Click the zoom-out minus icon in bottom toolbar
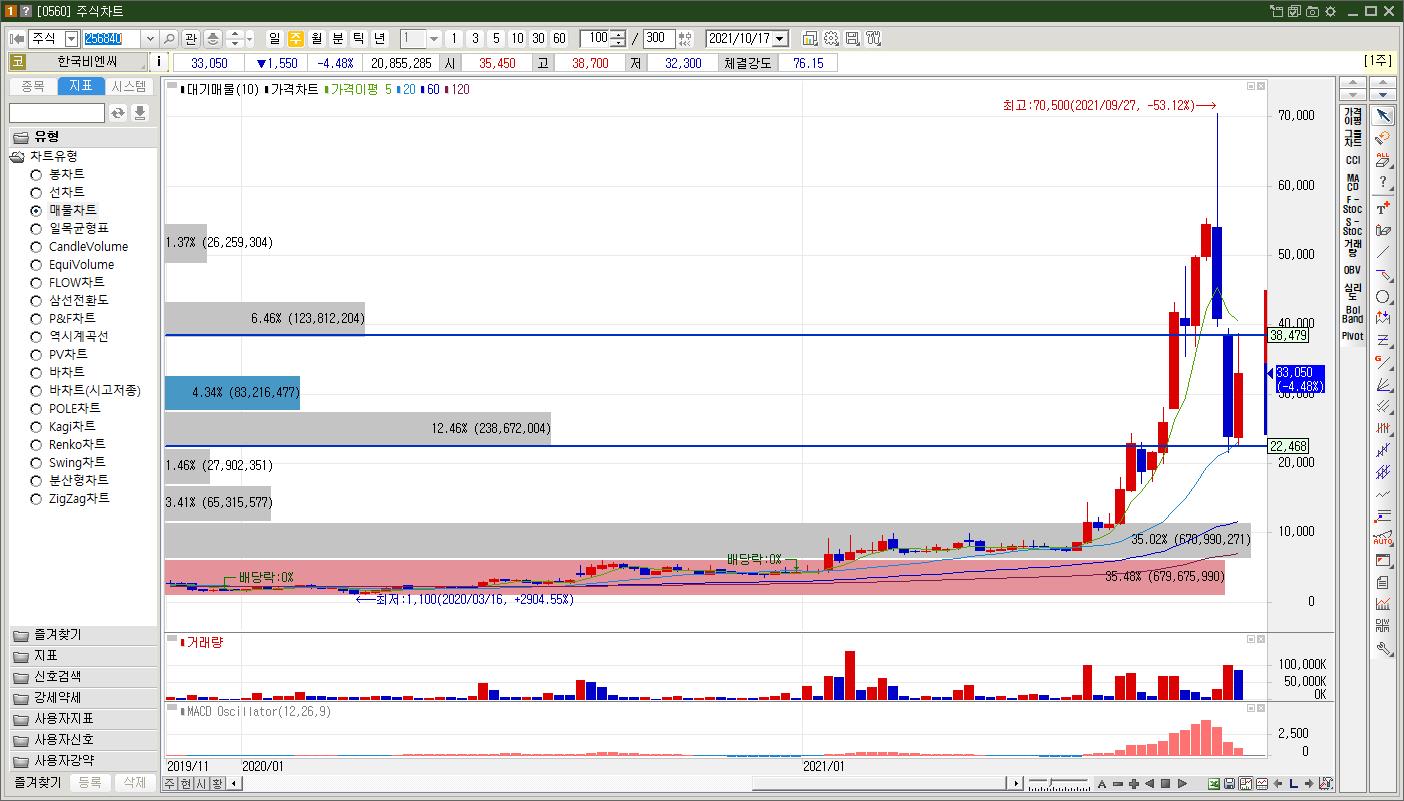This screenshot has height=801, width=1404. (1118, 783)
